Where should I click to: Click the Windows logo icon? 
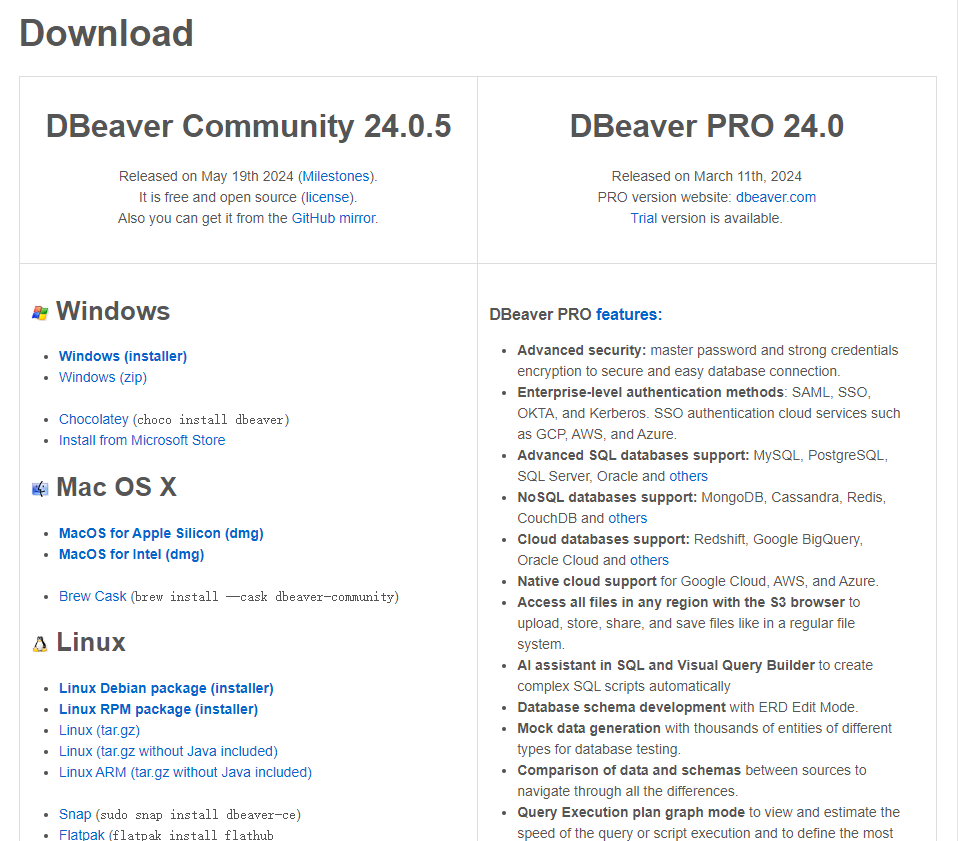pyautogui.click(x=40, y=313)
